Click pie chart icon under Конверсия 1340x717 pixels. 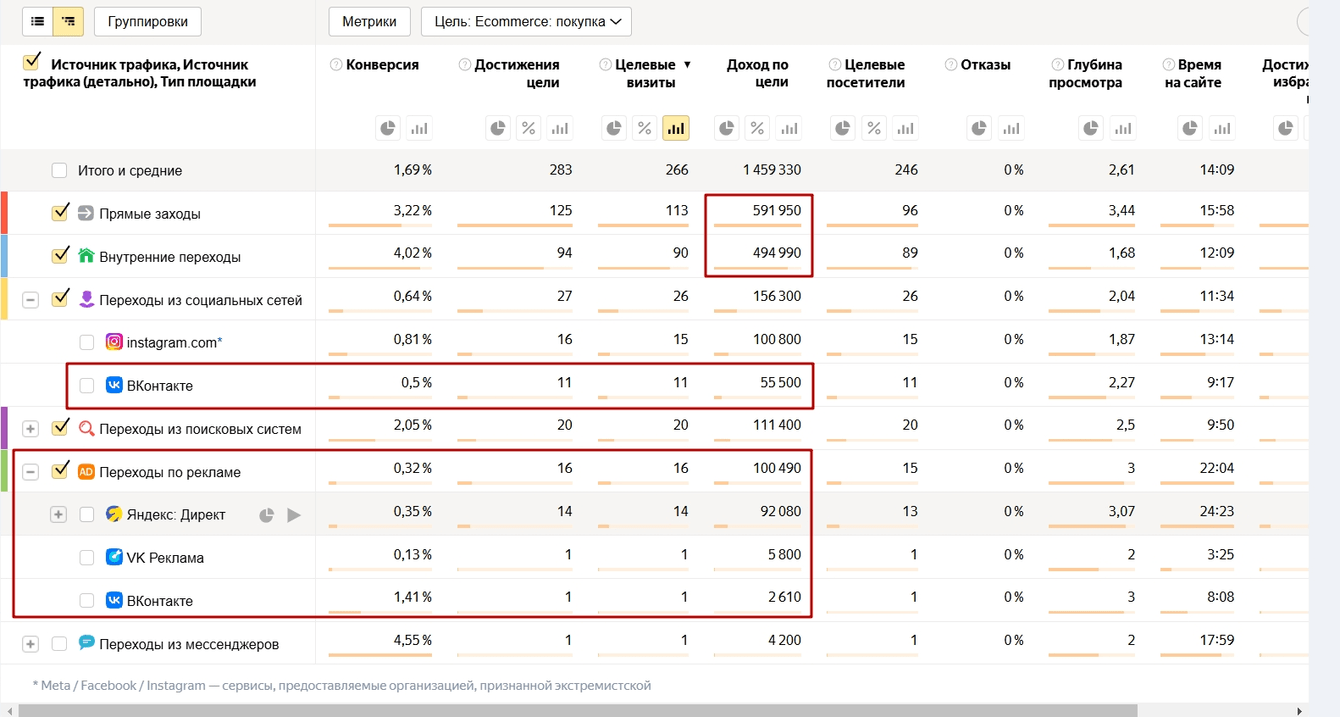click(387, 128)
